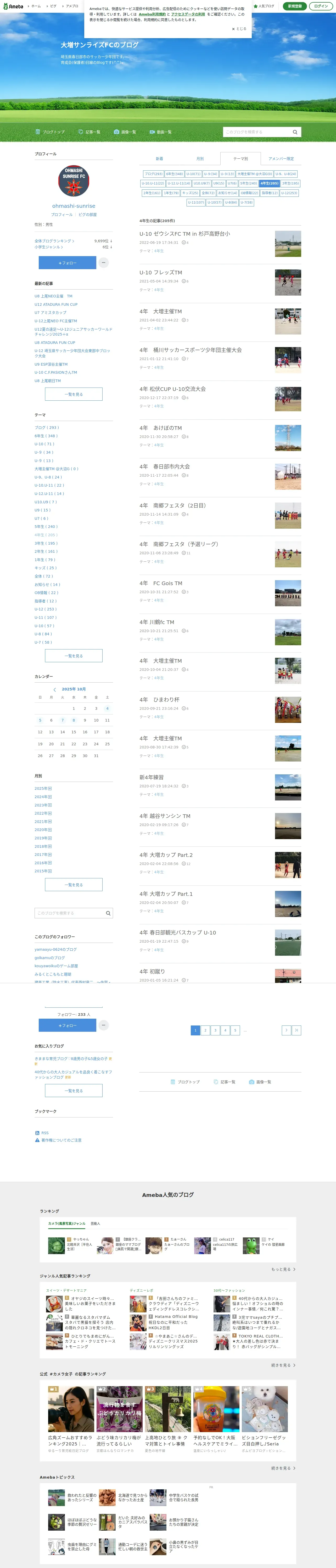
Task: Open the 著作権についてのご注意 warning link
Action: click(x=58, y=1140)
